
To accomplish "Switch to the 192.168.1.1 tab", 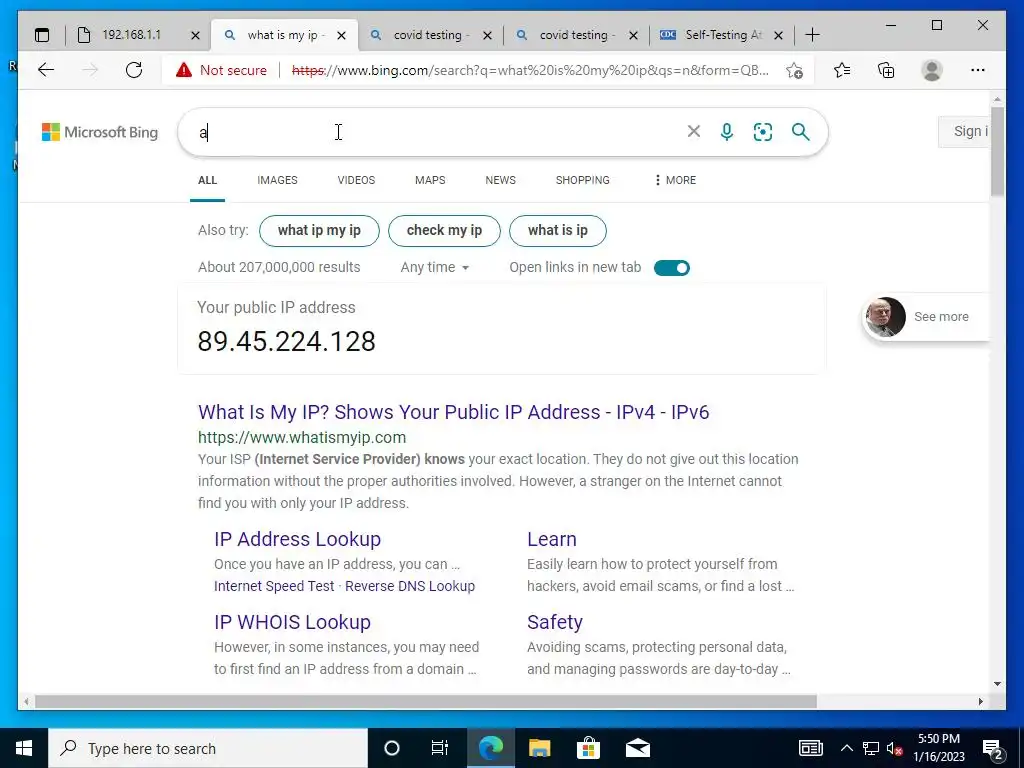I will pyautogui.click(x=131, y=35).
